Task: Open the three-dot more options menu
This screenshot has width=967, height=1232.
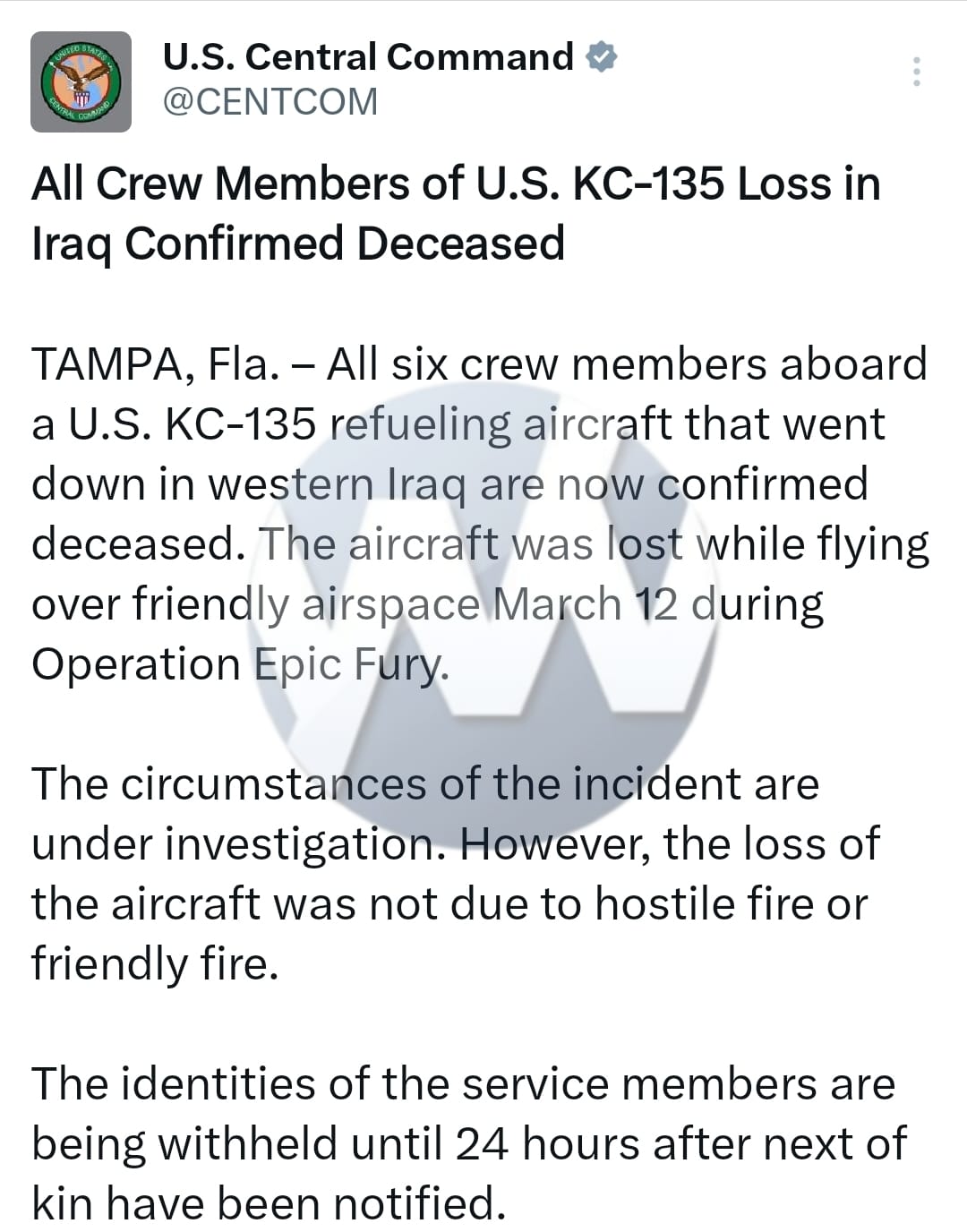Action: click(x=916, y=72)
